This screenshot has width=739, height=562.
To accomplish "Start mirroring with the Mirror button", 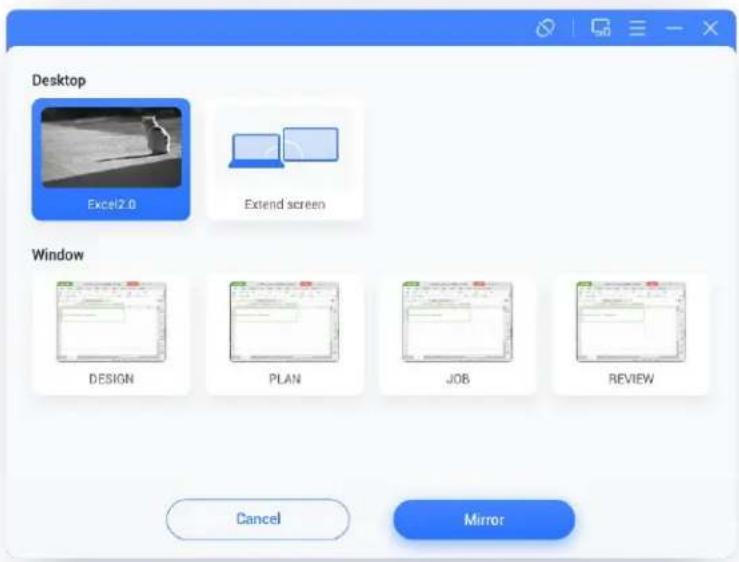I will click(484, 520).
